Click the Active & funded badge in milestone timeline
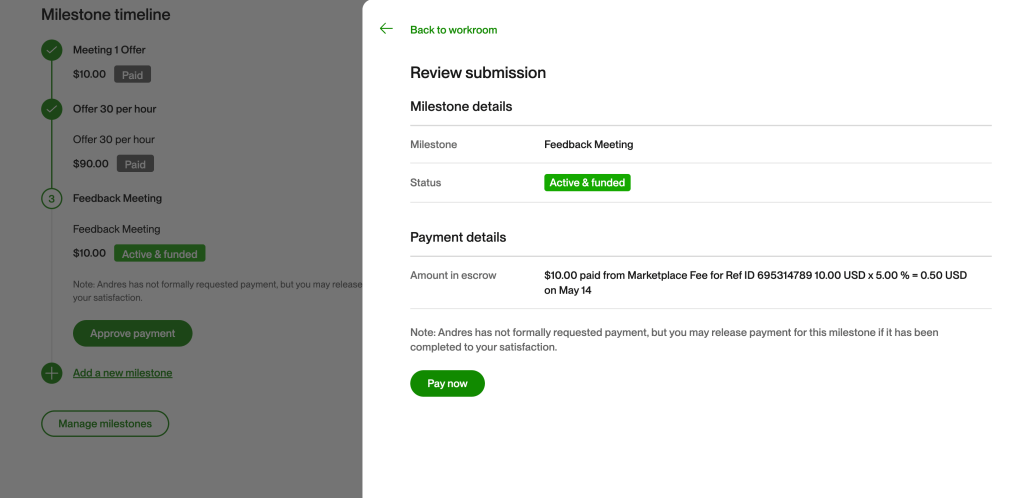This screenshot has height=498, width=1023. 160,253
